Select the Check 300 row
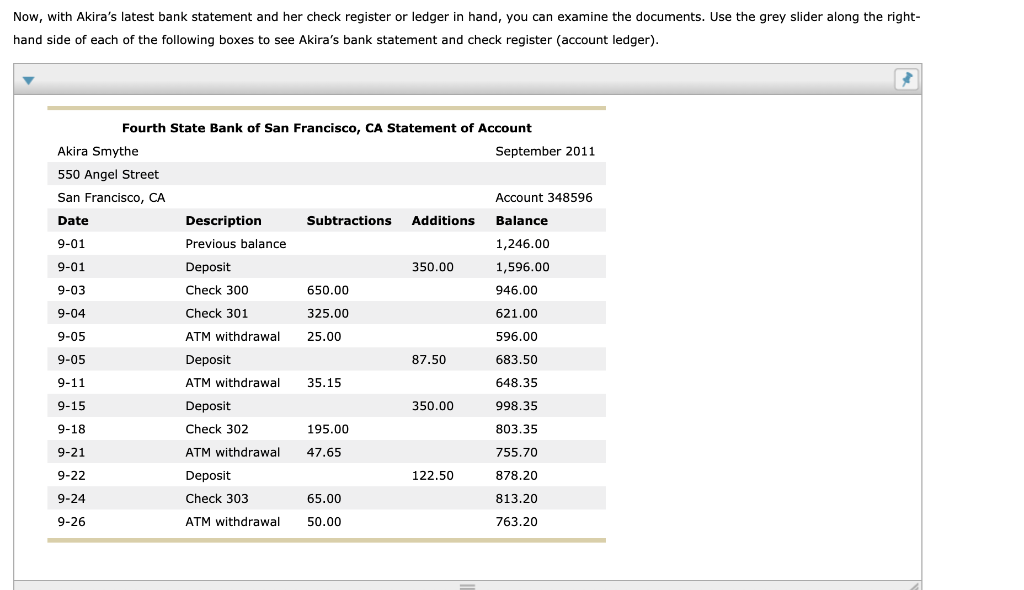Screen dimensions: 1024x590 point(216,289)
